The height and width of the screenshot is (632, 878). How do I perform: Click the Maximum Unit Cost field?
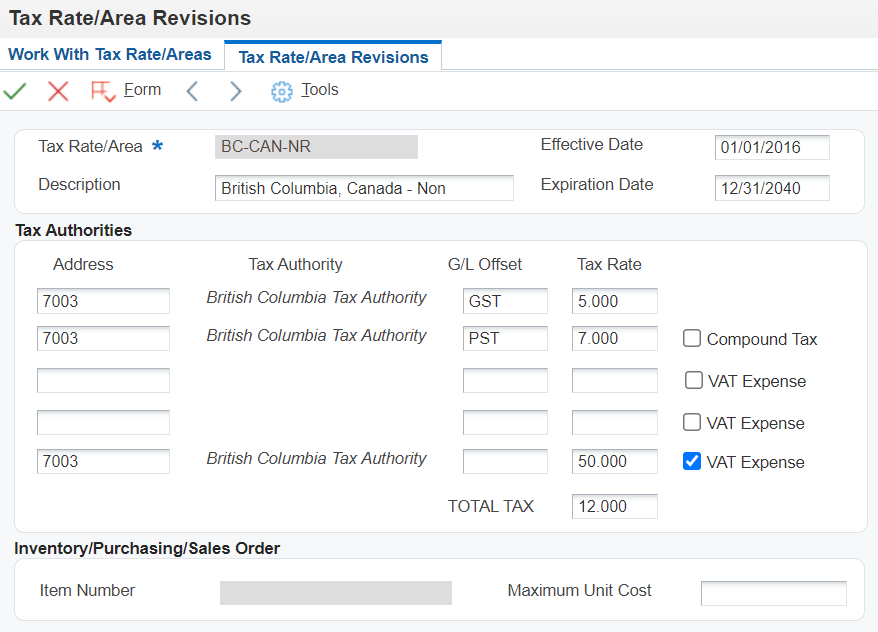tap(773, 593)
